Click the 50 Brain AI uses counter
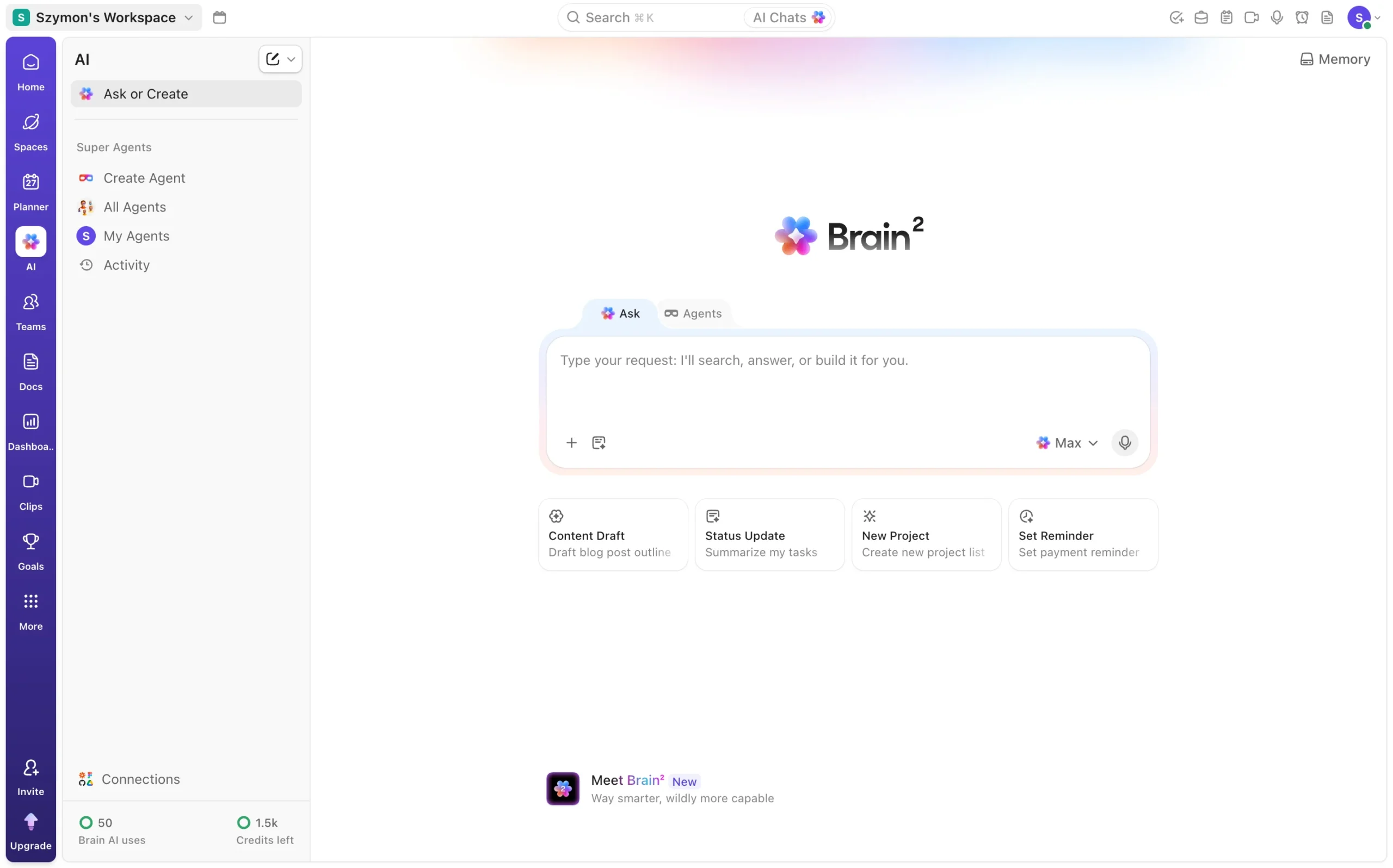 112,830
